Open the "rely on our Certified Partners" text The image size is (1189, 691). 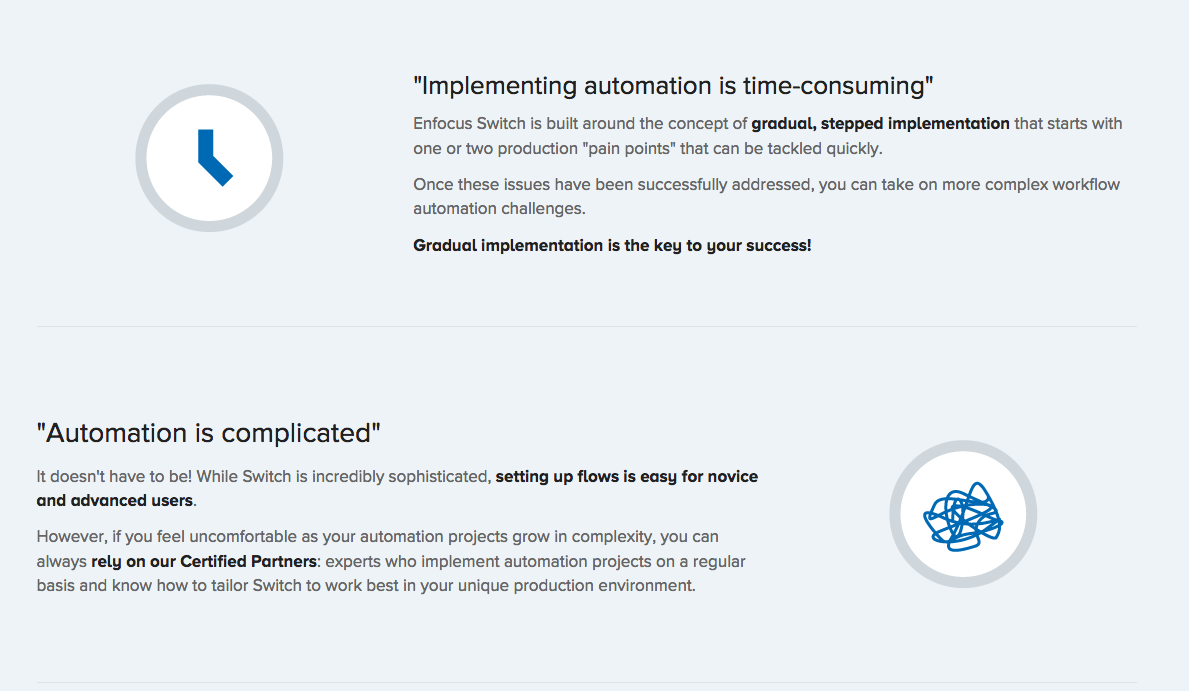pos(203,561)
